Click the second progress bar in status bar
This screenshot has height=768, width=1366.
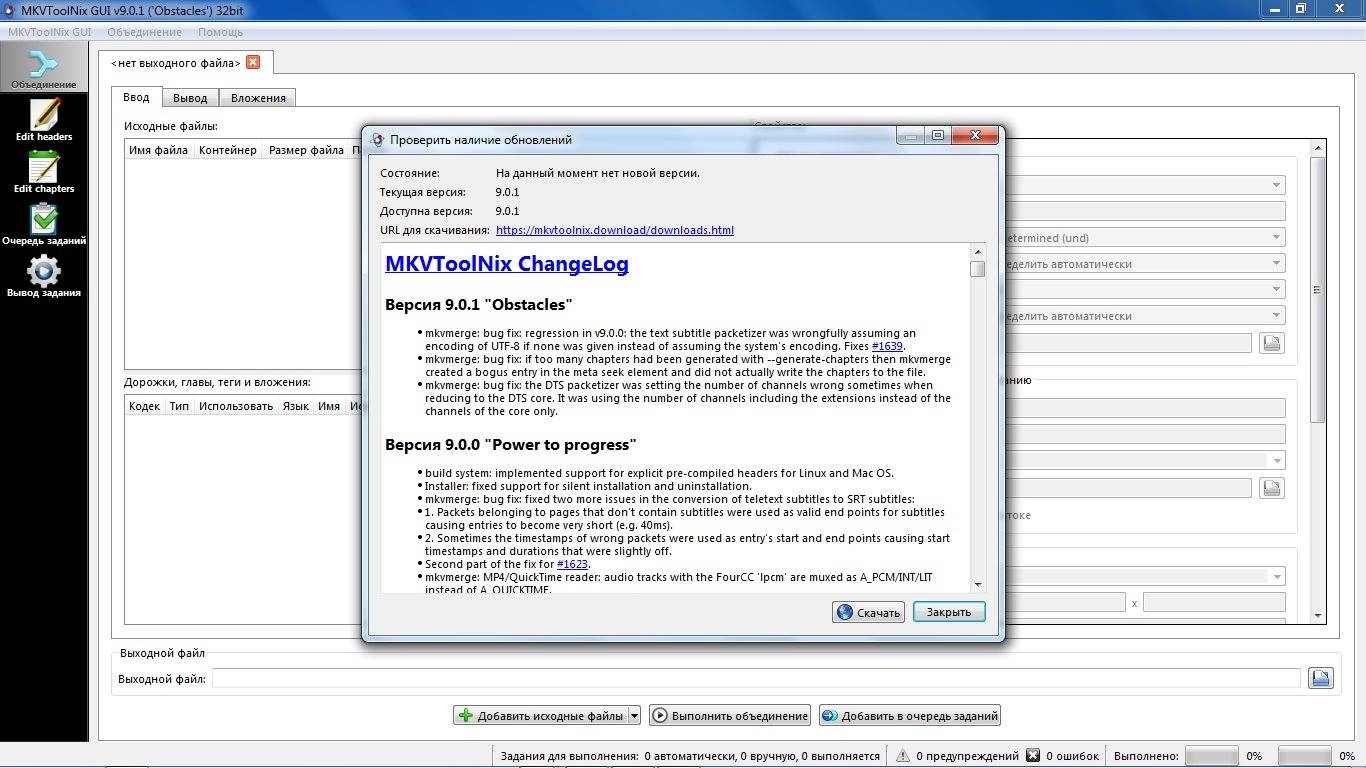pos(1304,756)
